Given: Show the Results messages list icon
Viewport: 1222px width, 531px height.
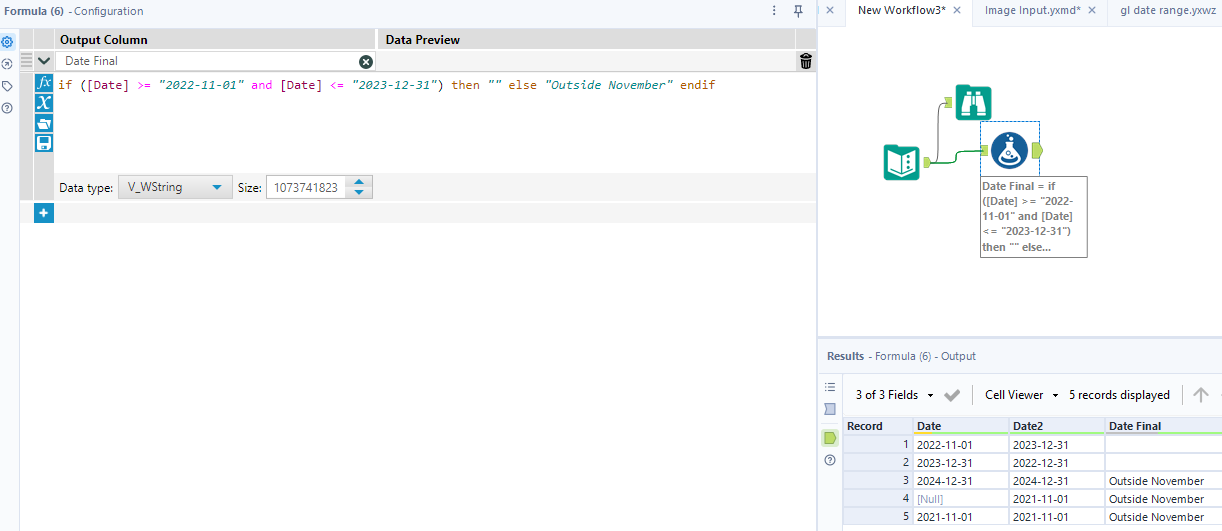Looking at the screenshot, I should click(830, 387).
